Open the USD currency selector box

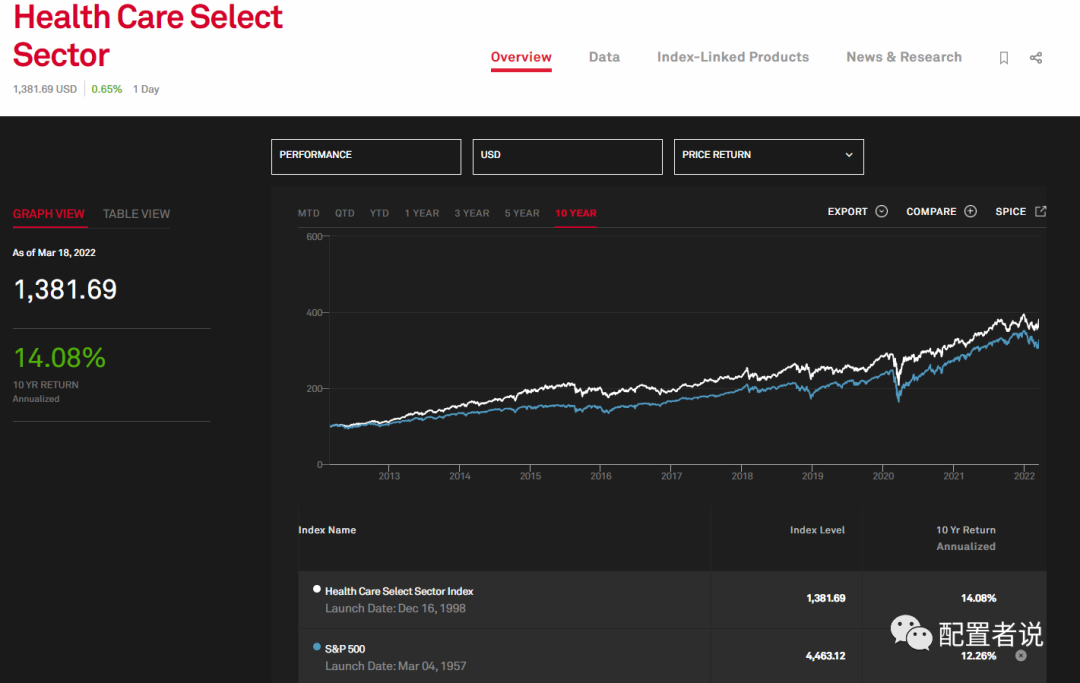[568, 157]
